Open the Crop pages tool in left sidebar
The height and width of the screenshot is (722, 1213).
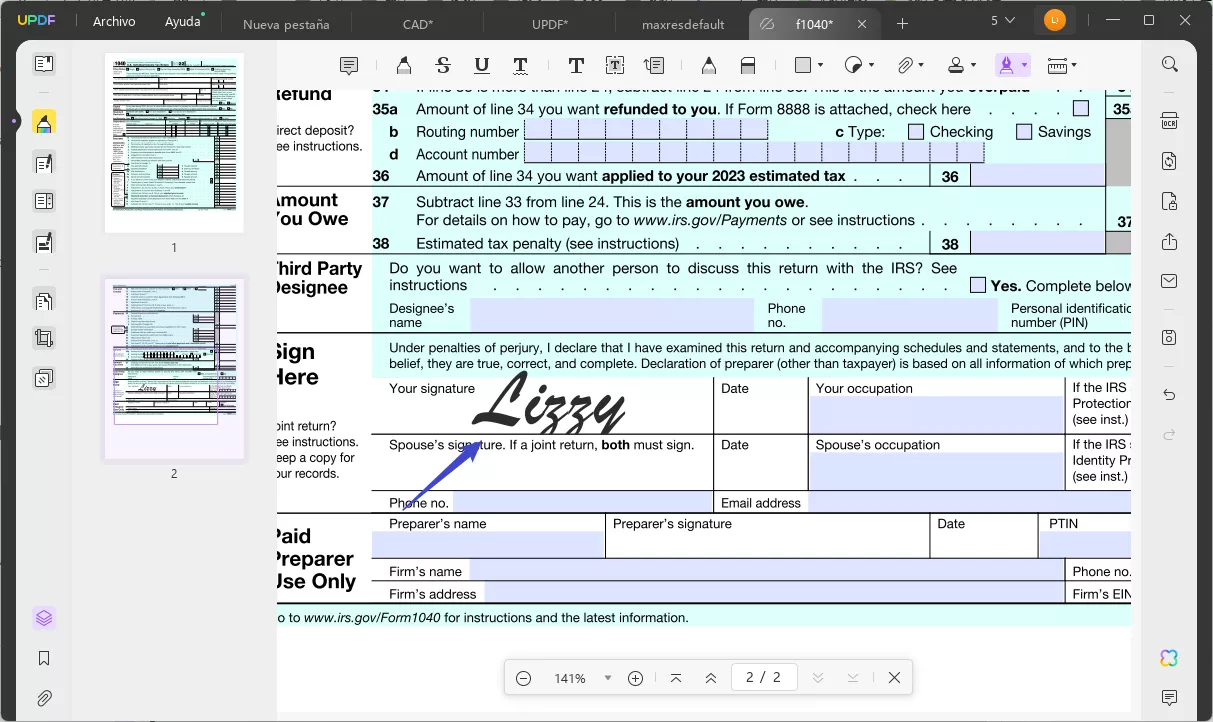[x=44, y=338]
